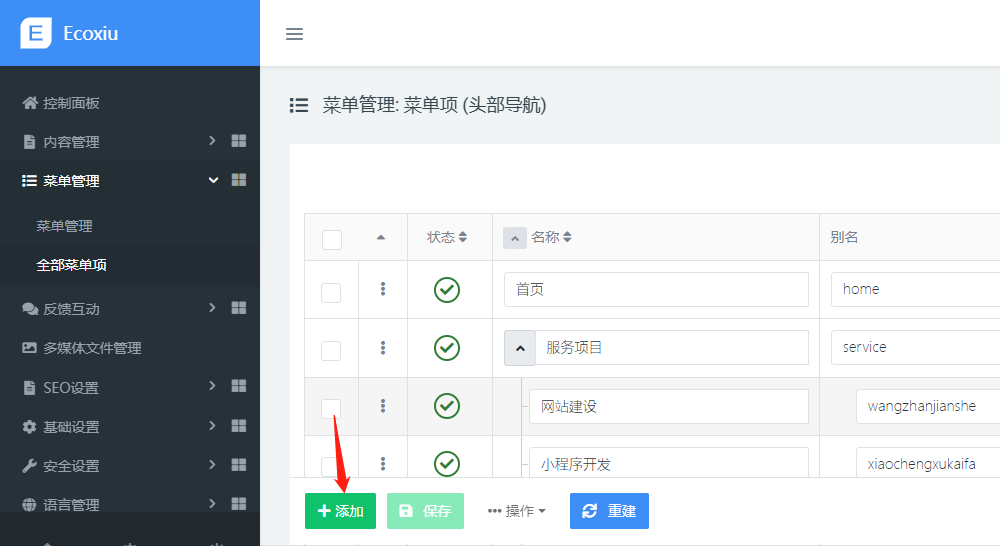This screenshot has width=1000, height=546.
Task: Toggle the hamburger sidebar menu icon
Action: (294, 34)
